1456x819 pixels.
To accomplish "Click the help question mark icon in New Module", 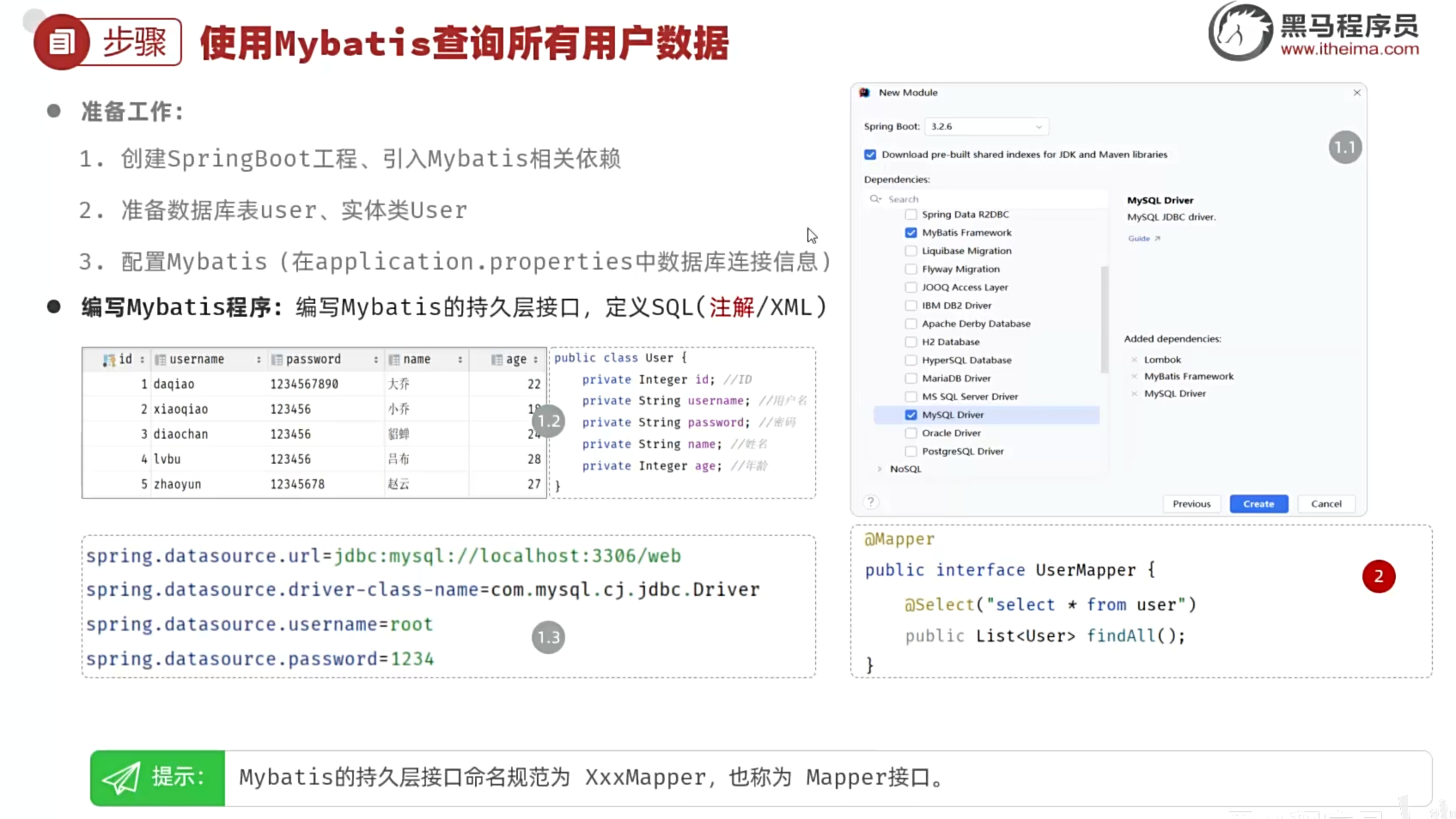I will [871, 502].
